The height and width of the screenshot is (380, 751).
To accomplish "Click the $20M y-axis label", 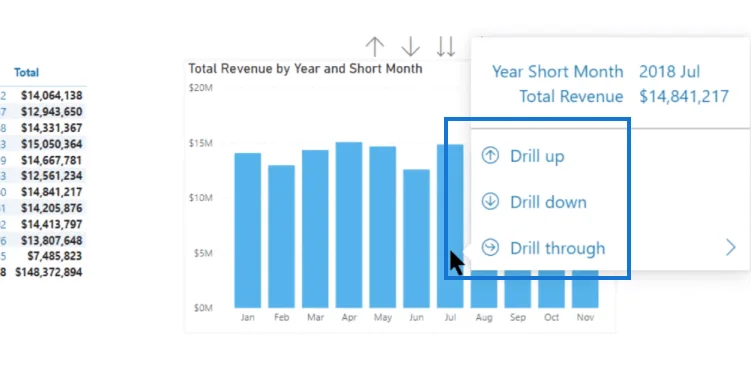I will point(201,88).
